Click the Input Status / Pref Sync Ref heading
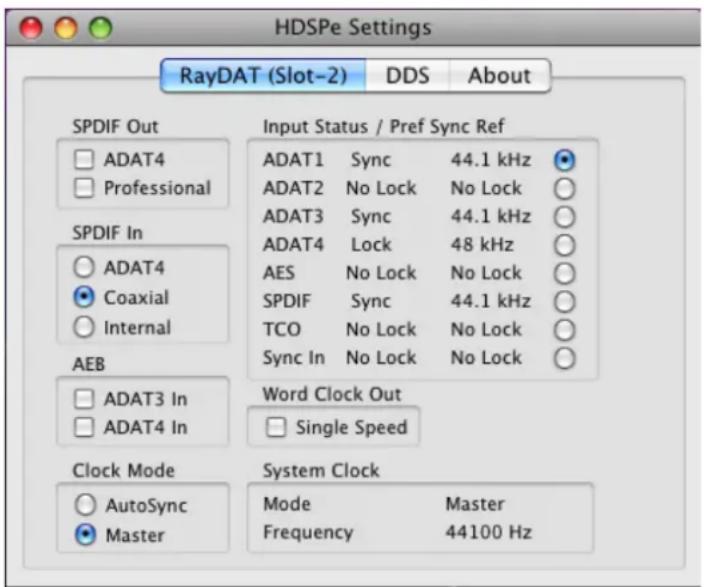The image size is (704, 587). (x=383, y=127)
